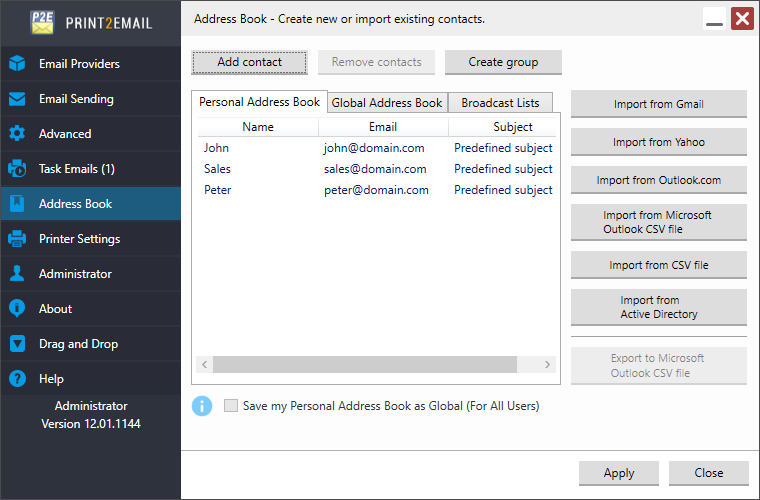760x500 pixels.
Task: Click the Administrator person icon
Action: click(17, 273)
